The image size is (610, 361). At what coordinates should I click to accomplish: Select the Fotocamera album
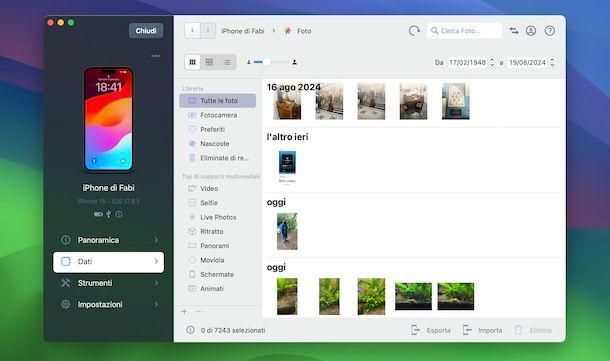click(217, 115)
